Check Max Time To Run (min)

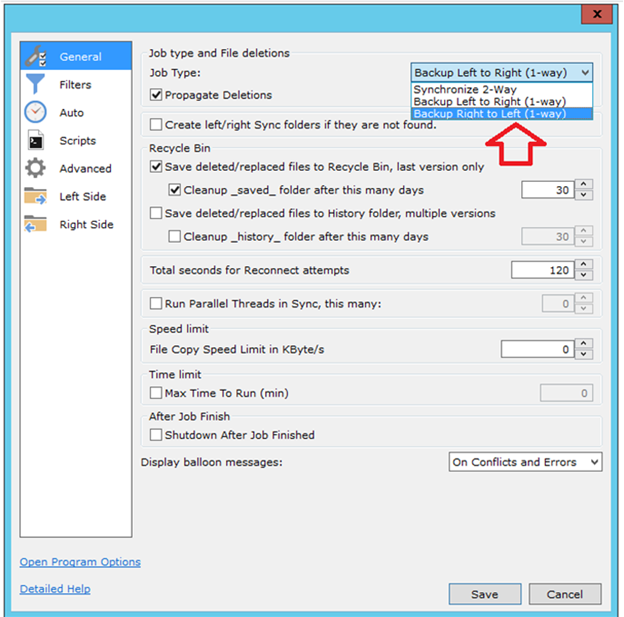click(156, 393)
